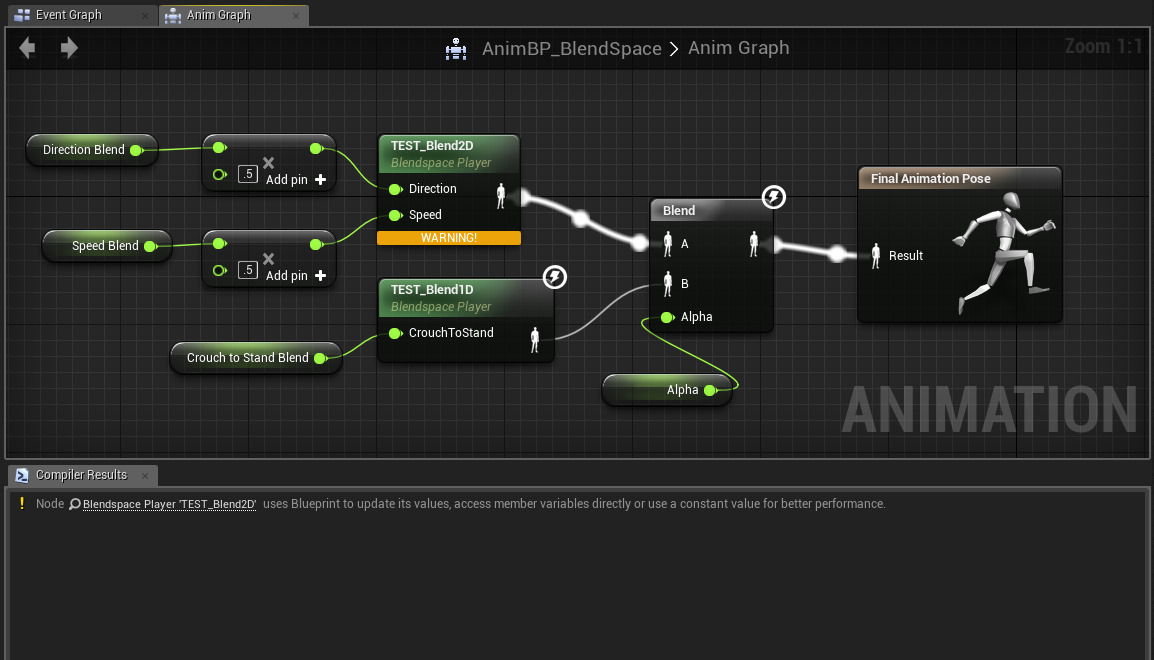Go forward with the right navigation arrow
This screenshot has height=660, width=1154.
pyautogui.click(x=69, y=48)
